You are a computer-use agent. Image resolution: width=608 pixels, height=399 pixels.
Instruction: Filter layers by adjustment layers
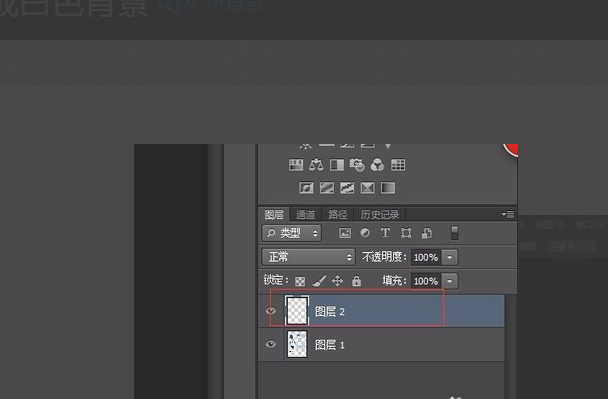pyautogui.click(x=365, y=233)
